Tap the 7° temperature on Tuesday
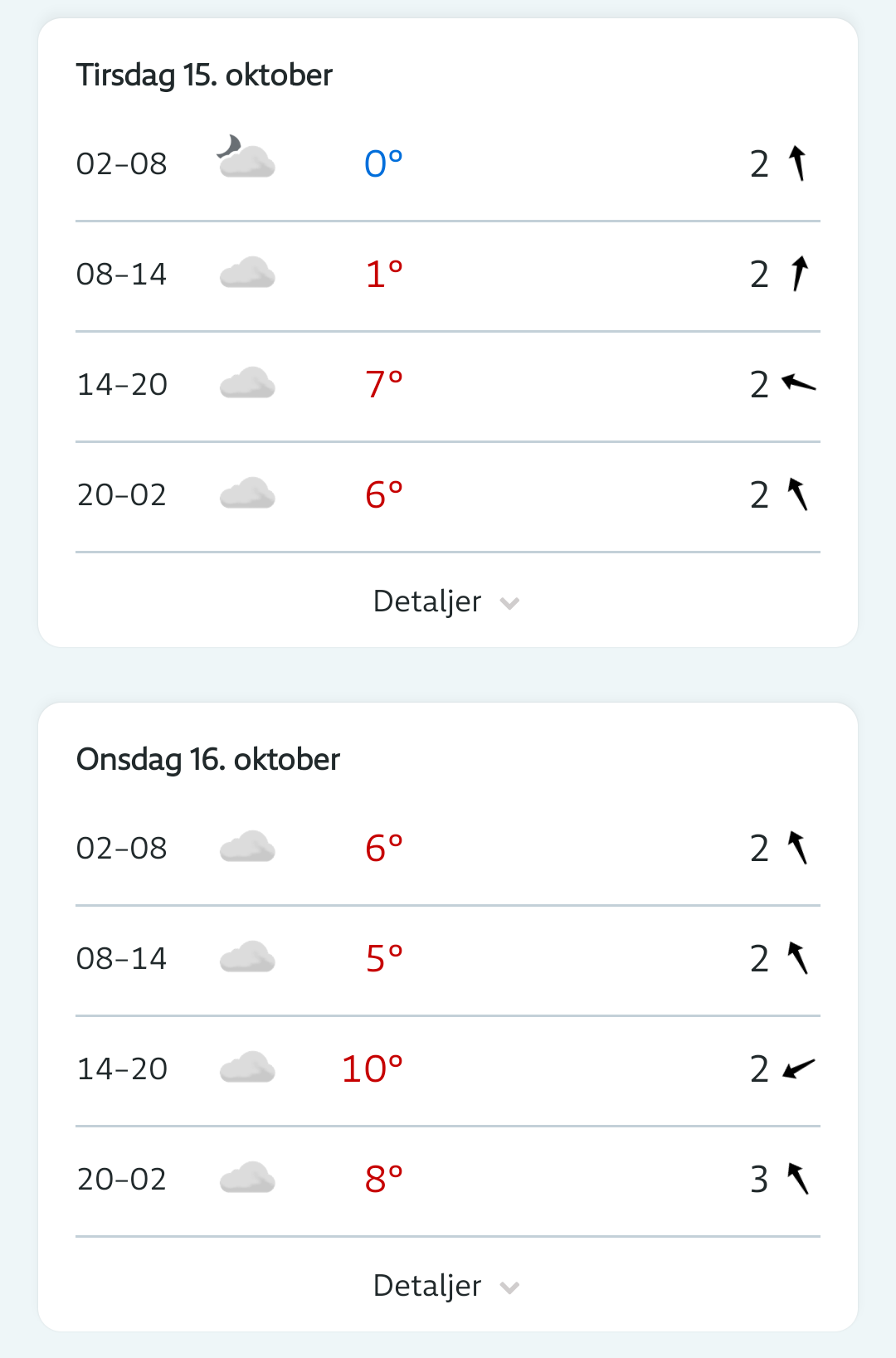The height and width of the screenshot is (1358, 896). click(x=383, y=384)
